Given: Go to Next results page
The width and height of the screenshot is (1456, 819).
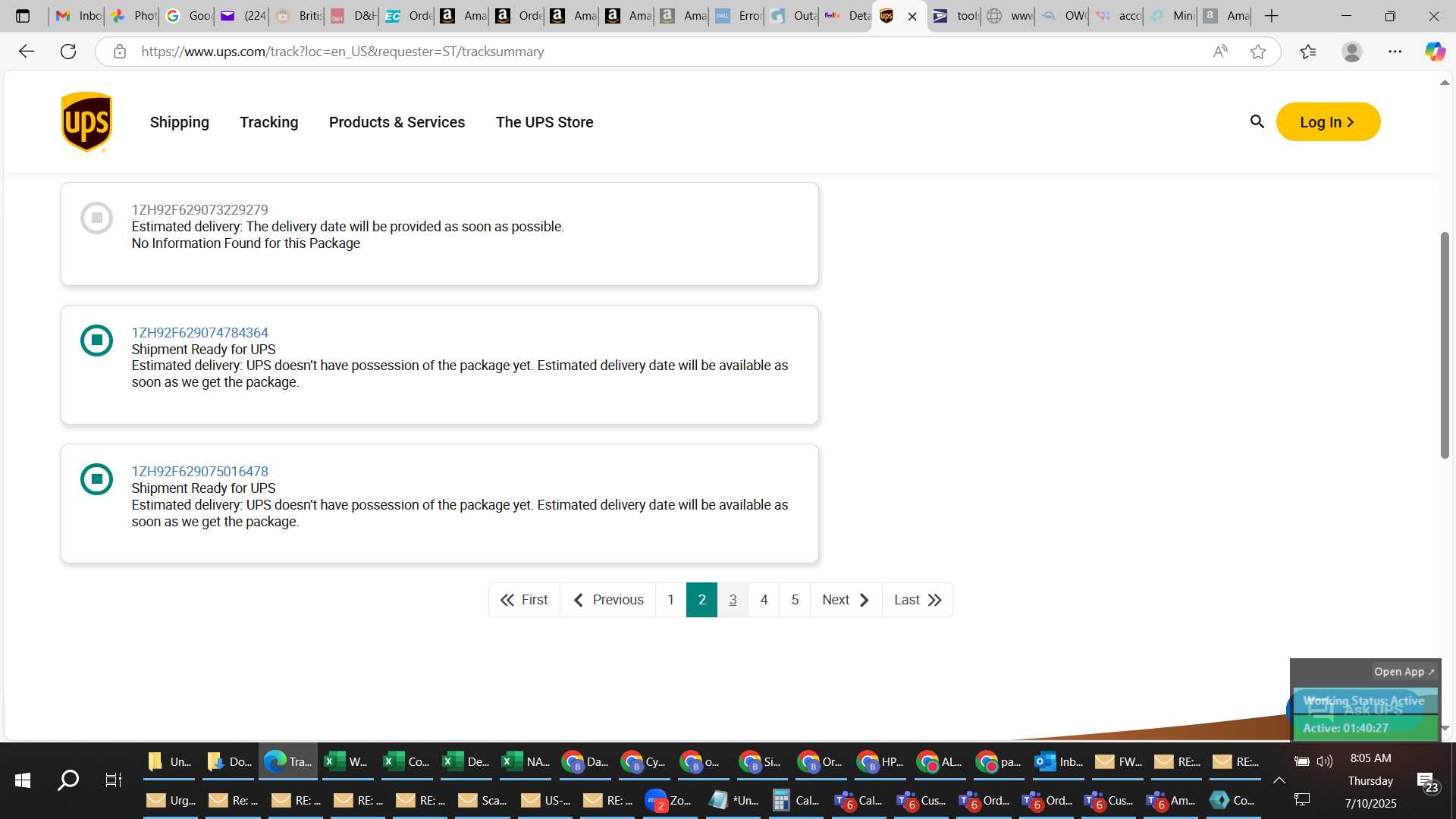Looking at the screenshot, I should pos(846,600).
